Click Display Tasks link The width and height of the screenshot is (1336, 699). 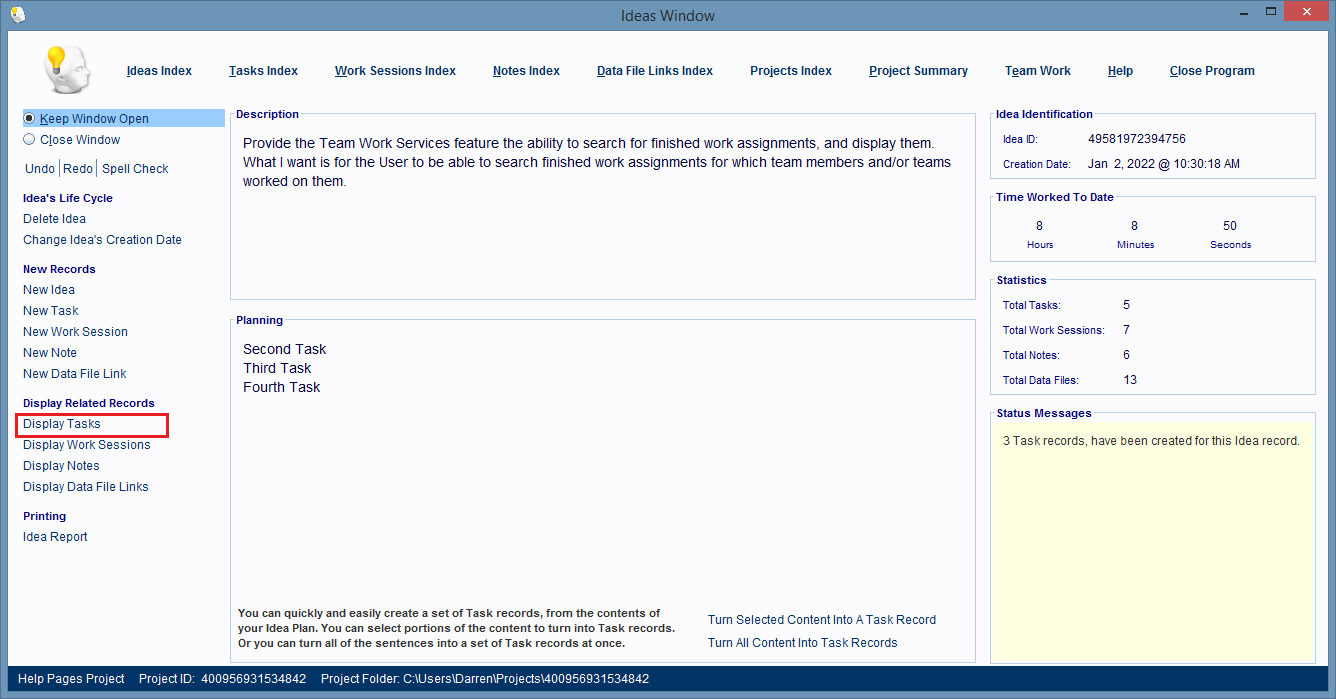pyautogui.click(x=62, y=424)
